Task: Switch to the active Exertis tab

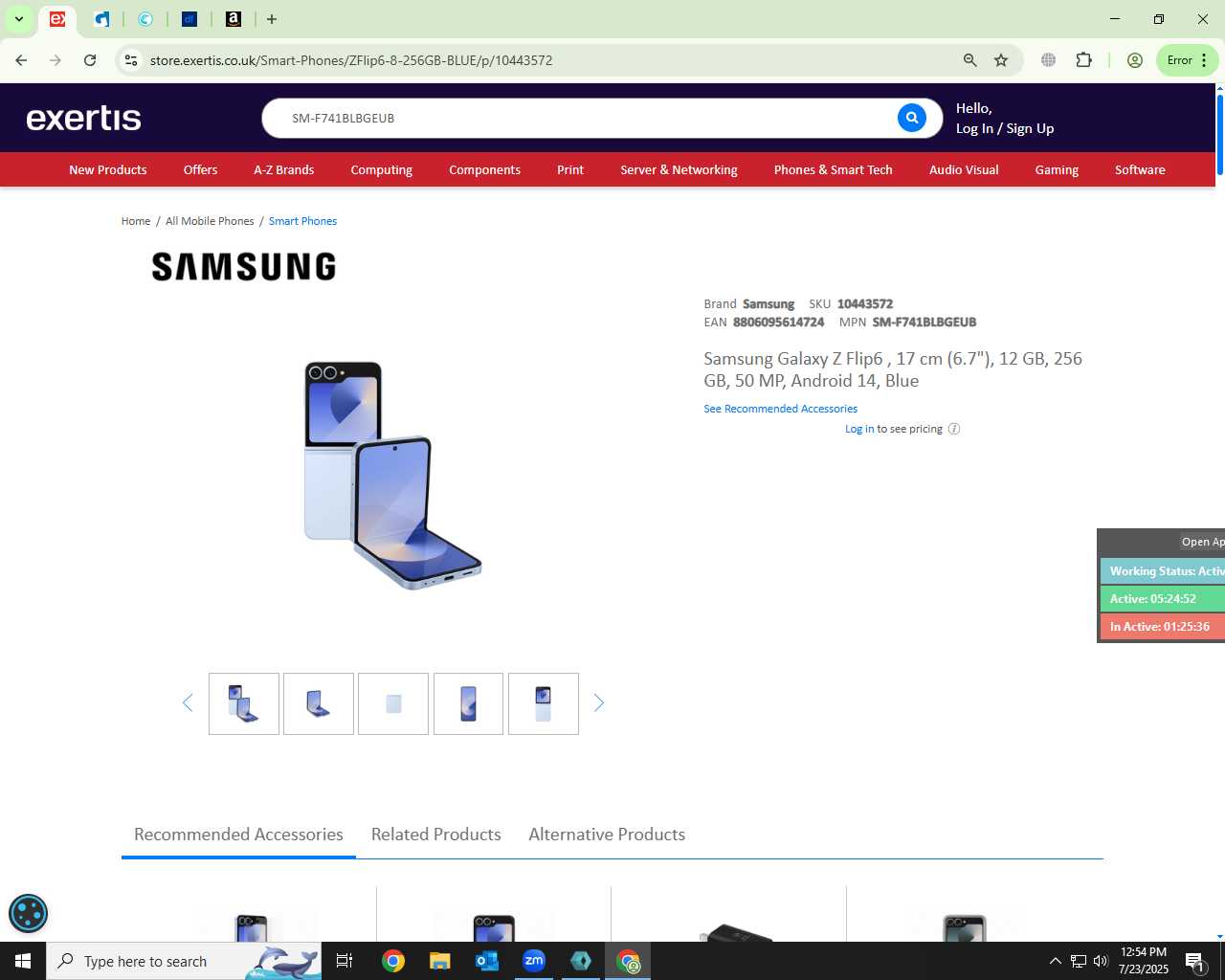Action: coord(57,19)
